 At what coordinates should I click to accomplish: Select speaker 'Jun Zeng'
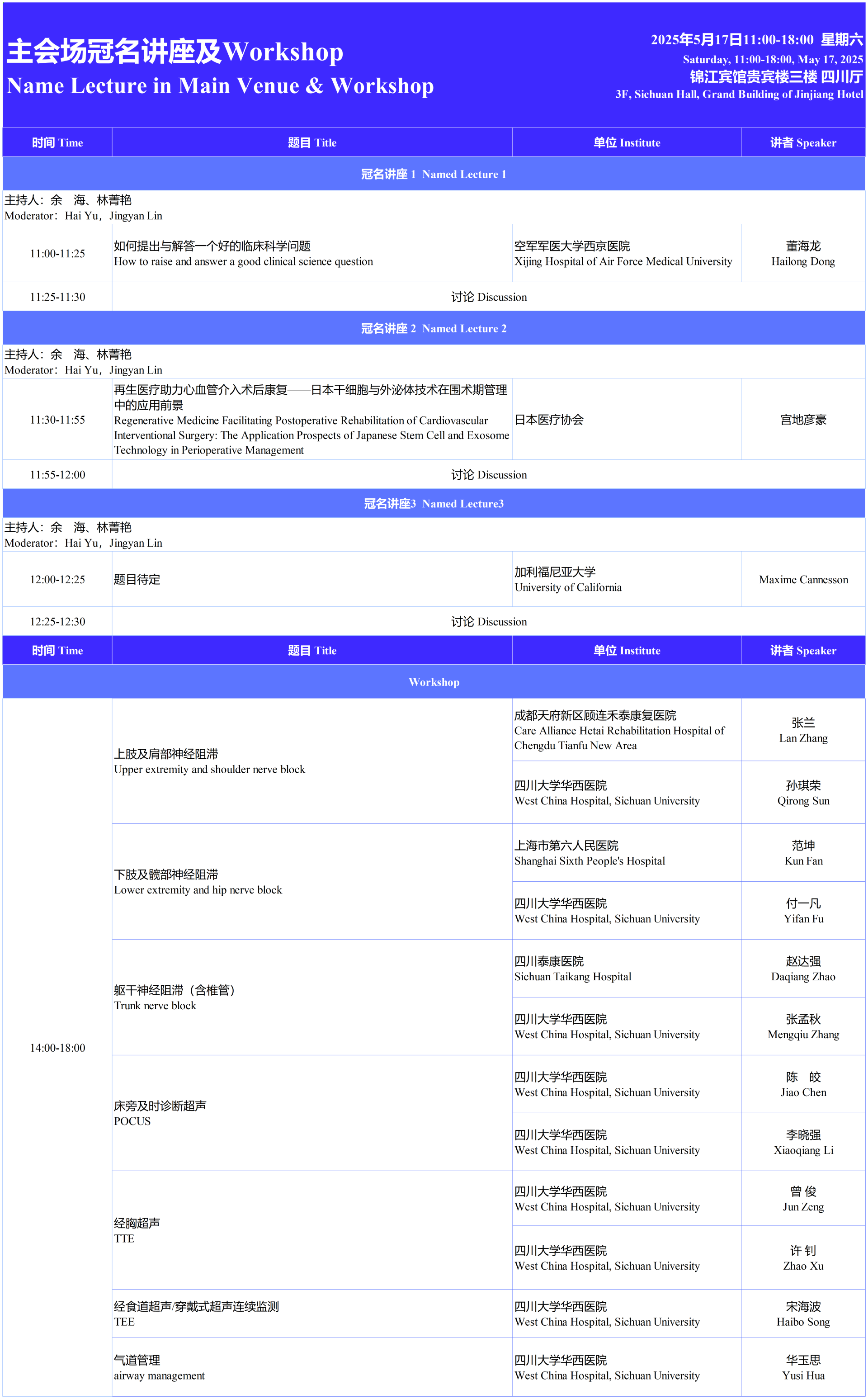(803, 1207)
